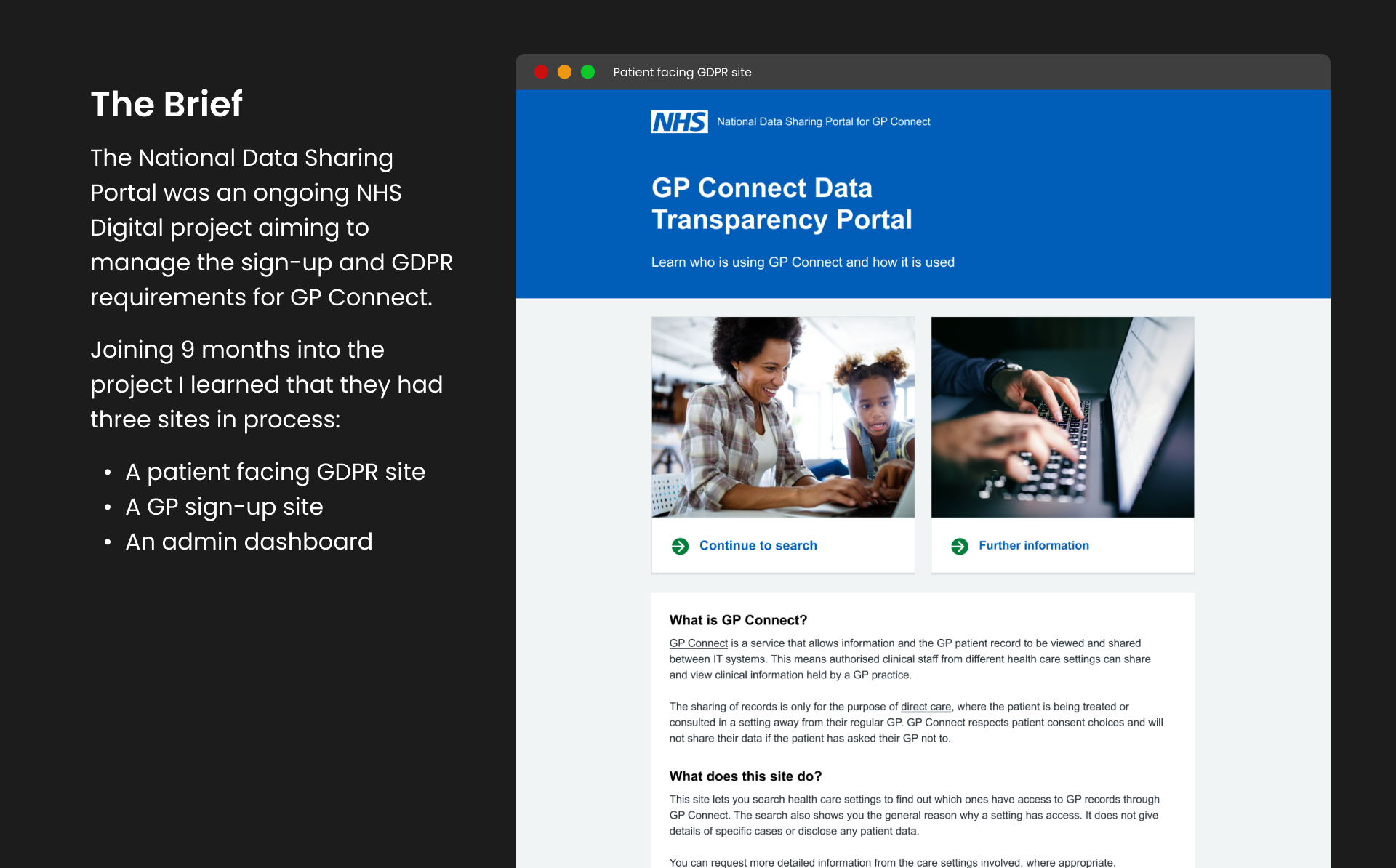This screenshot has width=1396, height=868.
Task: Click National Data Sharing Portal header text
Action: [x=823, y=122]
